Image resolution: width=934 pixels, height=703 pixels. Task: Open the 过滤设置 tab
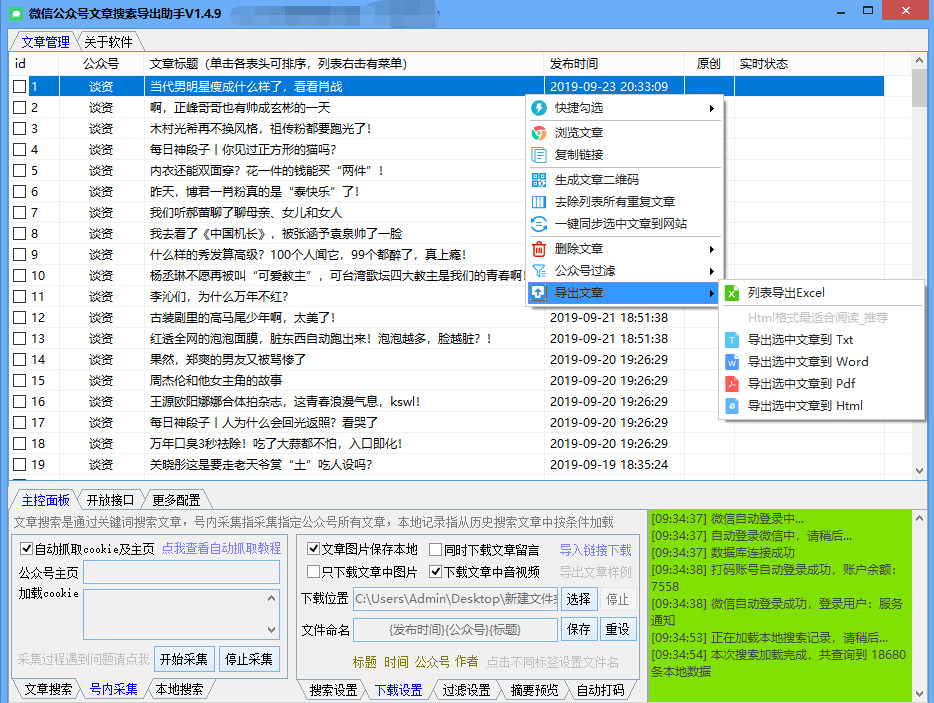(466, 690)
